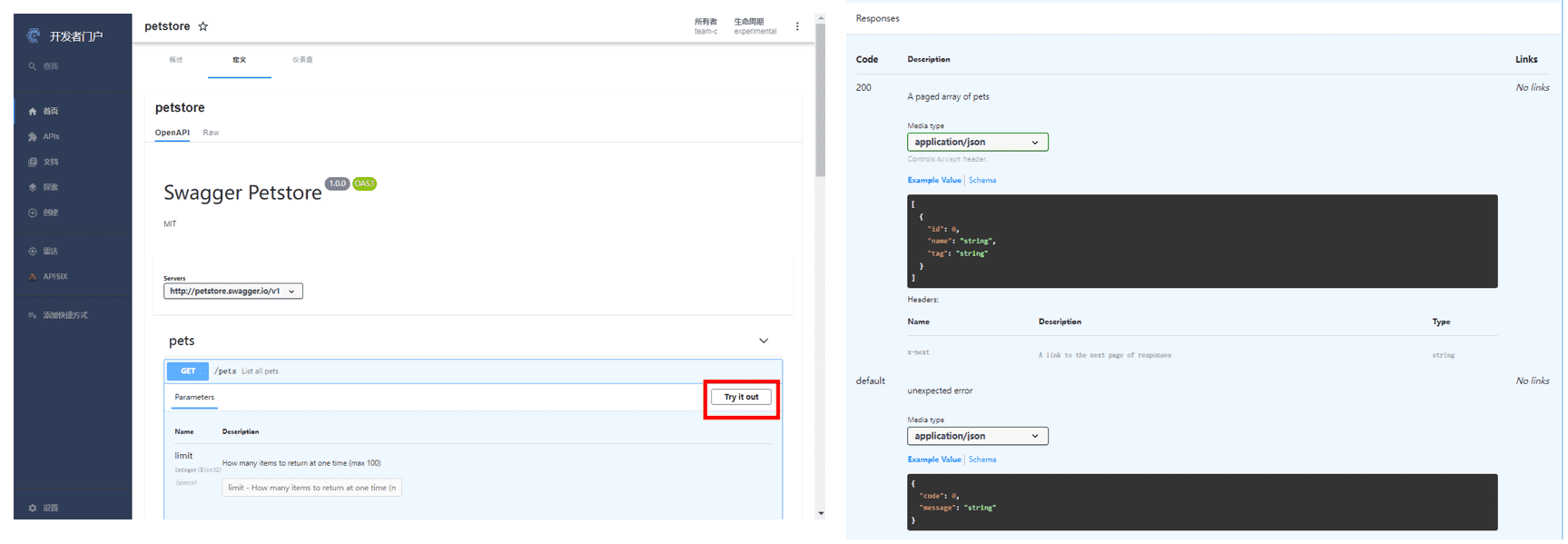
Task: Open the 创建 create sidebar item
Action: (44, 213)
